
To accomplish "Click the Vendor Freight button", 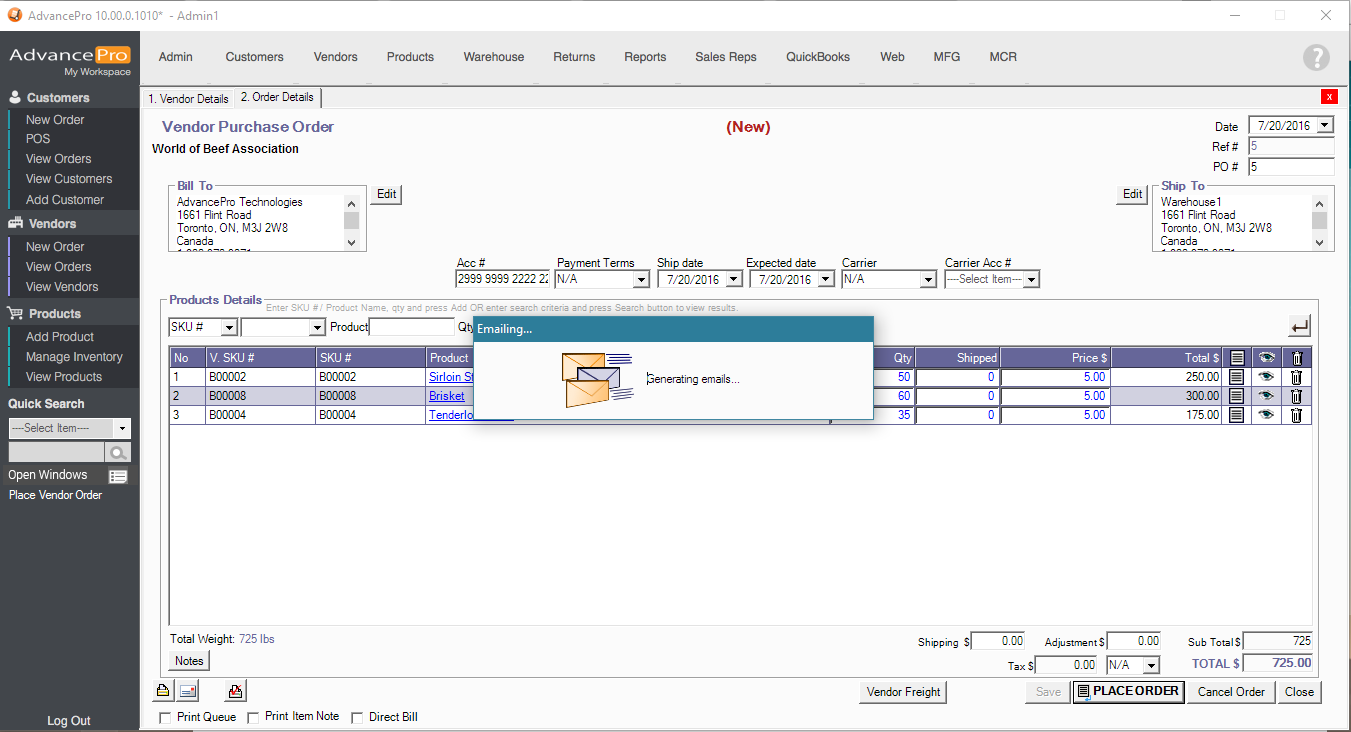I will [903, 692].
